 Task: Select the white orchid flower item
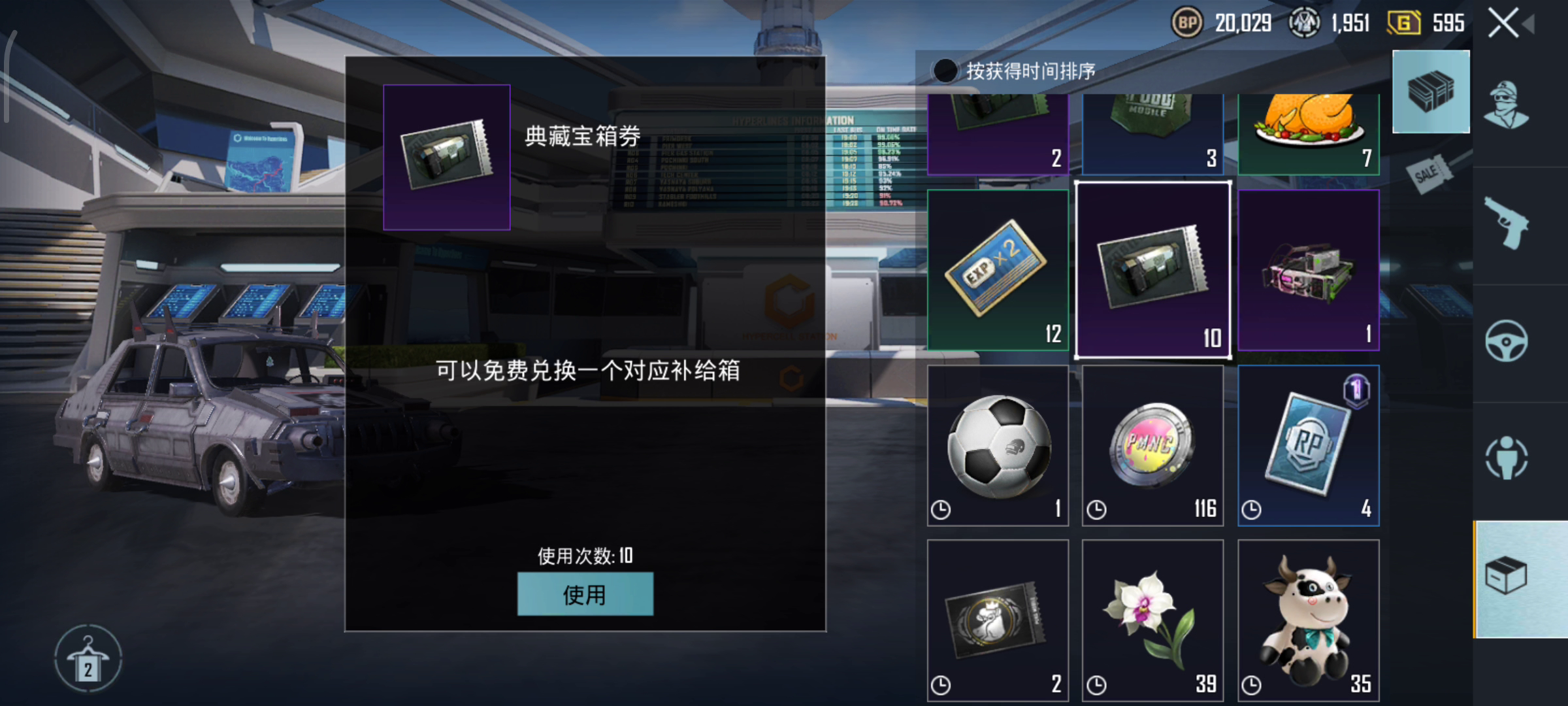(1152, 621)
